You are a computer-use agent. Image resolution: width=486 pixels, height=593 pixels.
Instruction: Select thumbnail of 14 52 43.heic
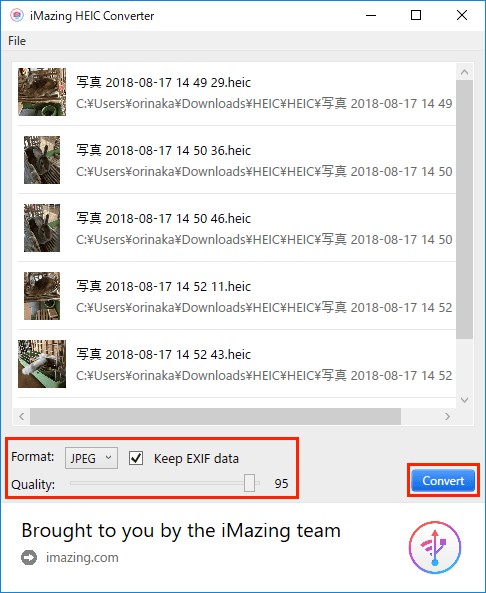(x=42, y=364)
